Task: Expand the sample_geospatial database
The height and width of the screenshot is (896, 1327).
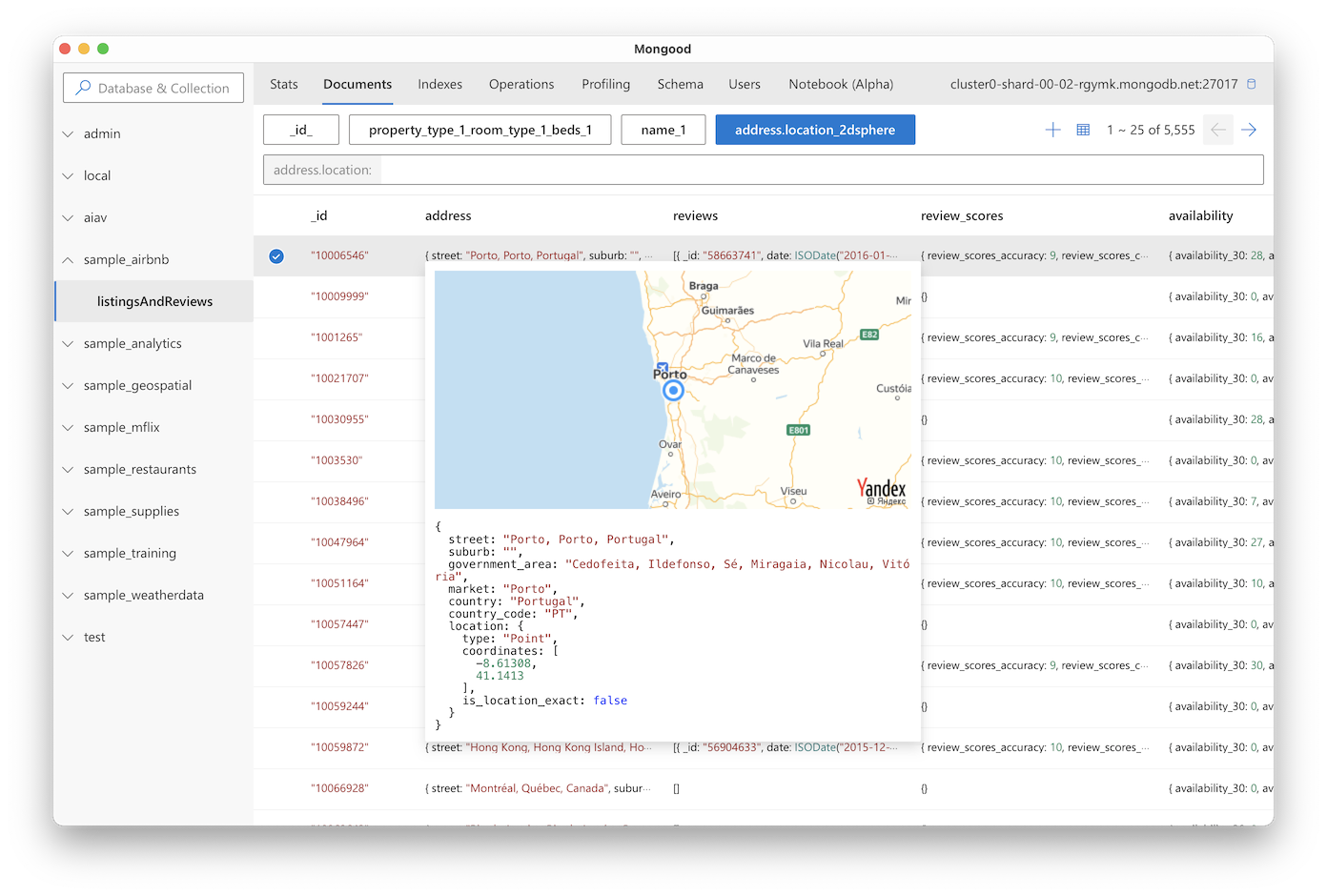Action: tap(68, 385)
